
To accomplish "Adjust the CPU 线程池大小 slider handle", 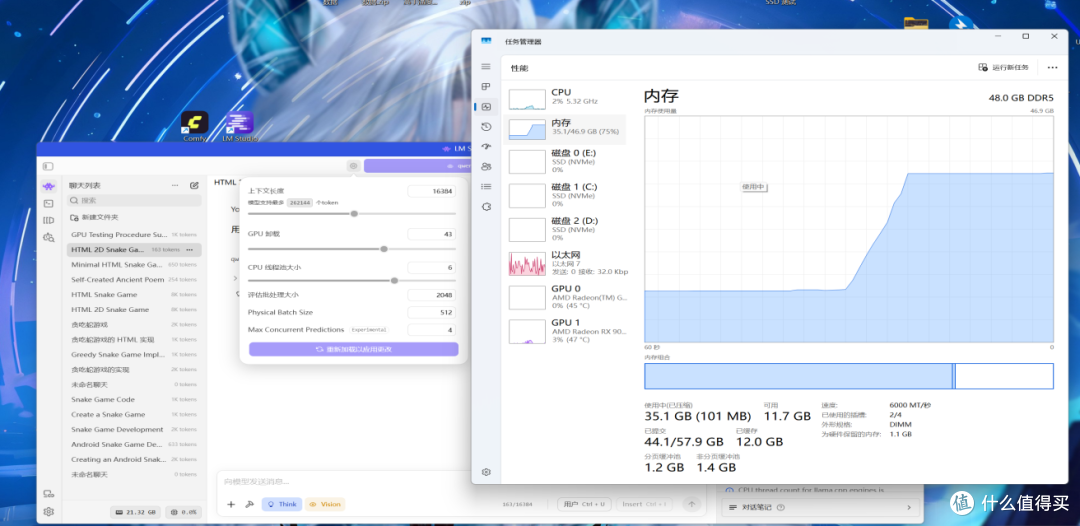I will (x=394, y=280).
